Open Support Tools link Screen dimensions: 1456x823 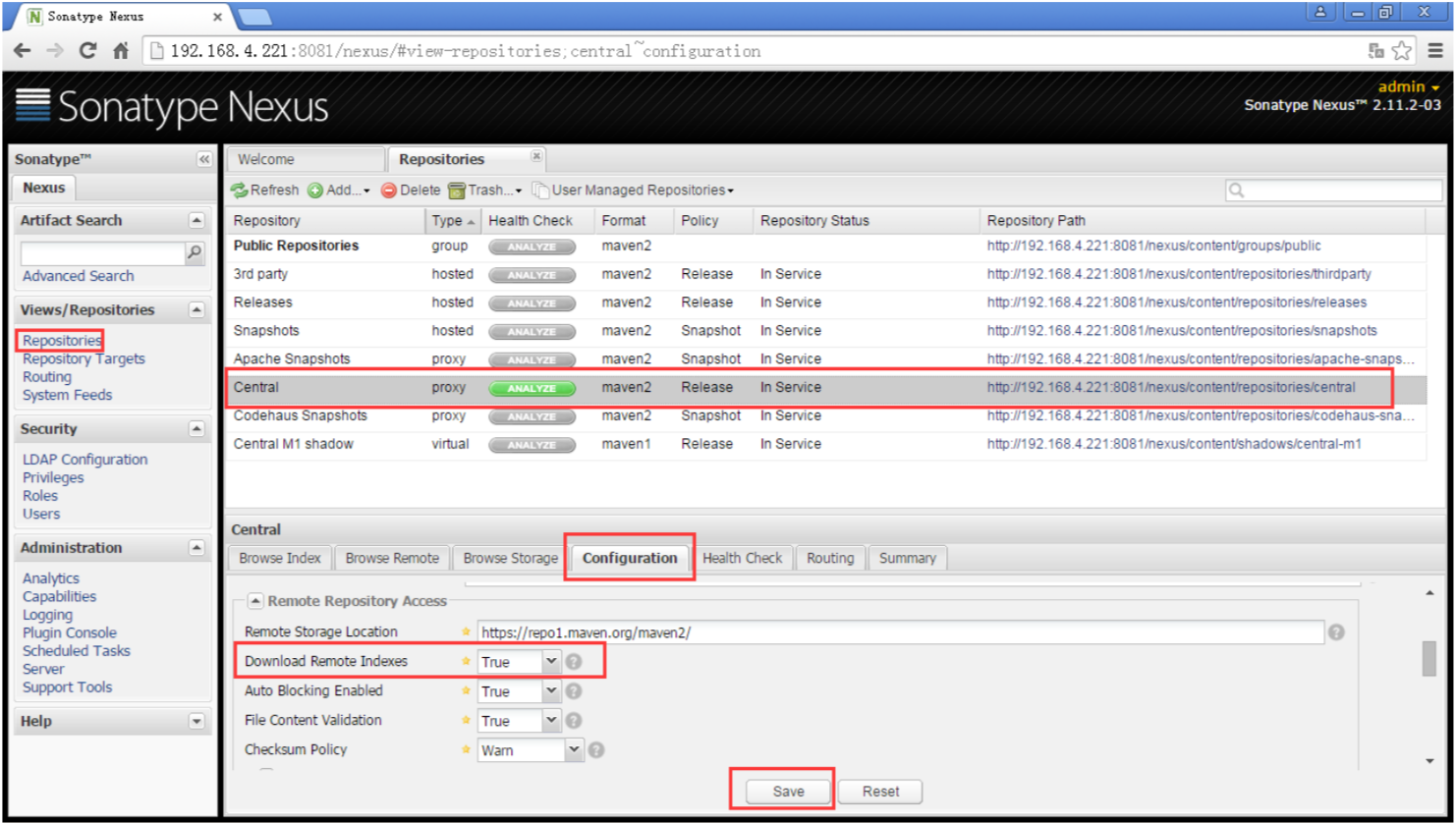[67, 687]
